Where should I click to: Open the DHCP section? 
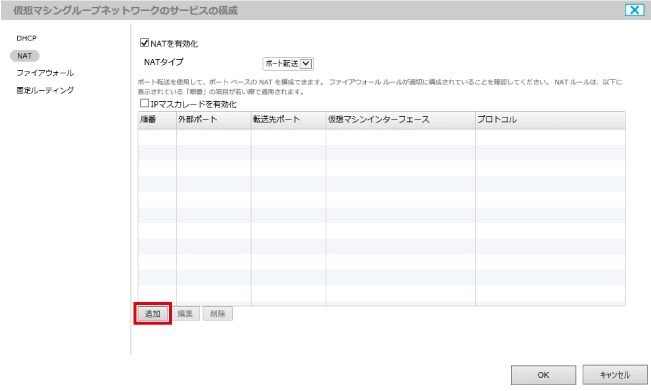(x=27, y=38)
